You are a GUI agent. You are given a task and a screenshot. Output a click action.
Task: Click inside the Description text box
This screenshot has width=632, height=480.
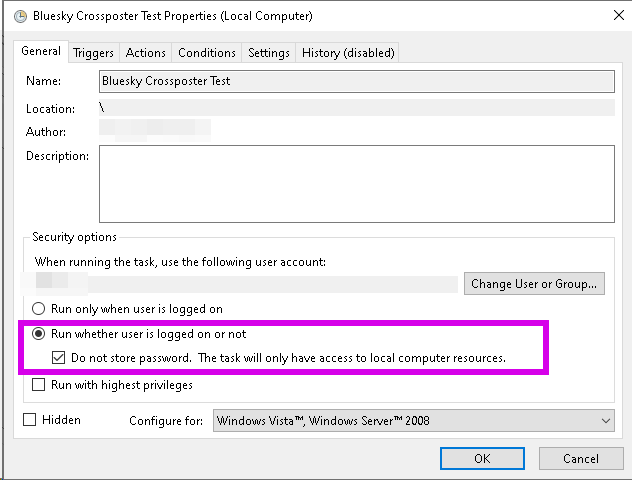(356, 181)
